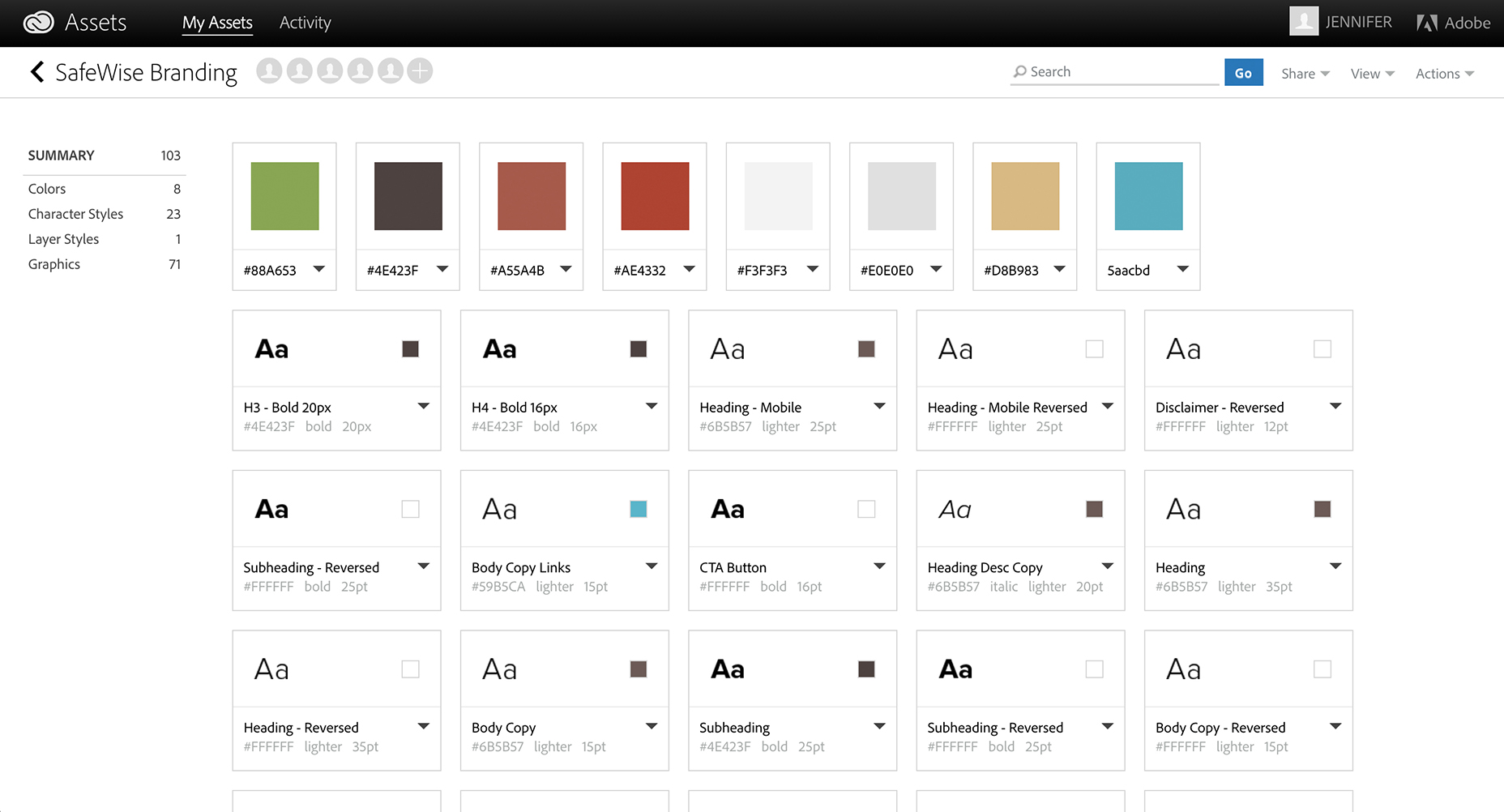This screenshot has width=1504, height=812.
Task: Click the magnifier search icon
Action: pyautogui.click(x=1020, y=72)
